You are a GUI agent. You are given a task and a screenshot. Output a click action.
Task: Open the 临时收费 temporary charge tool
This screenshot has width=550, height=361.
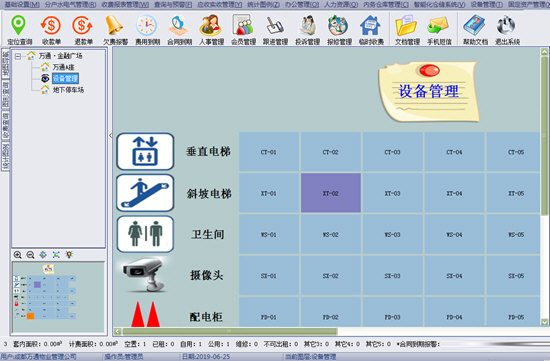pyautogui.click(x=371, y=30)
